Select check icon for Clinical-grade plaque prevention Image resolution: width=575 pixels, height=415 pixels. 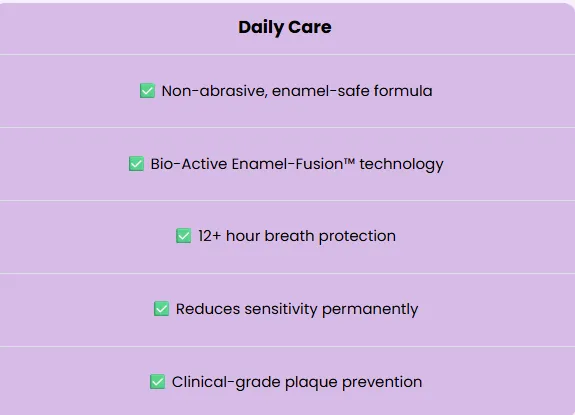pos(157,382)
